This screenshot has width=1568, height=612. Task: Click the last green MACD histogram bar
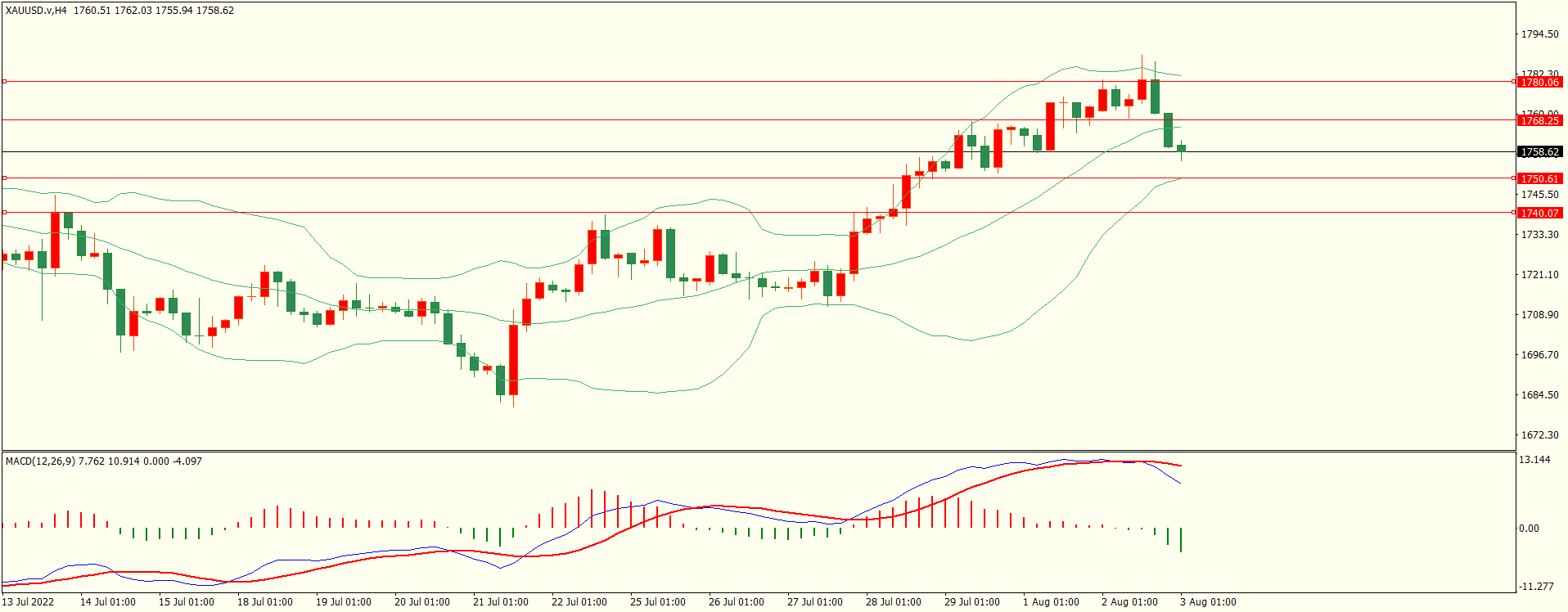pyautogui.click(x=1181, y=540)
